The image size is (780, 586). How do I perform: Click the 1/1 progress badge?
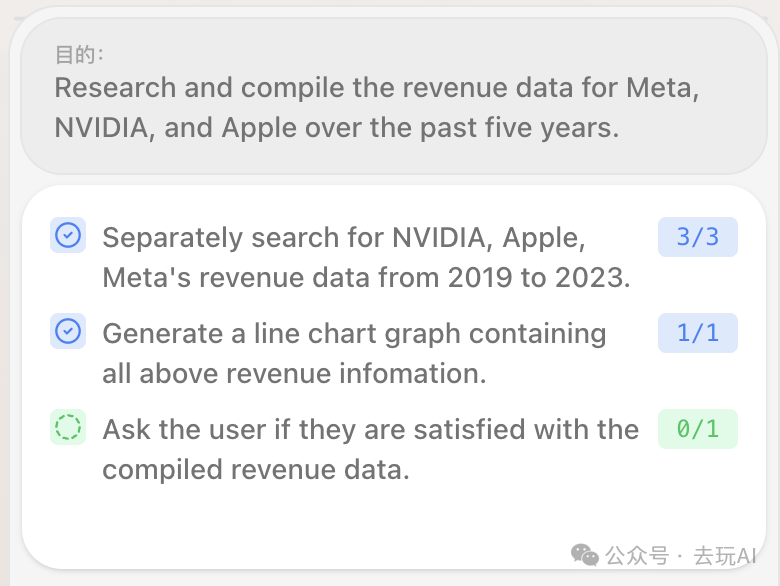[697, 333]
